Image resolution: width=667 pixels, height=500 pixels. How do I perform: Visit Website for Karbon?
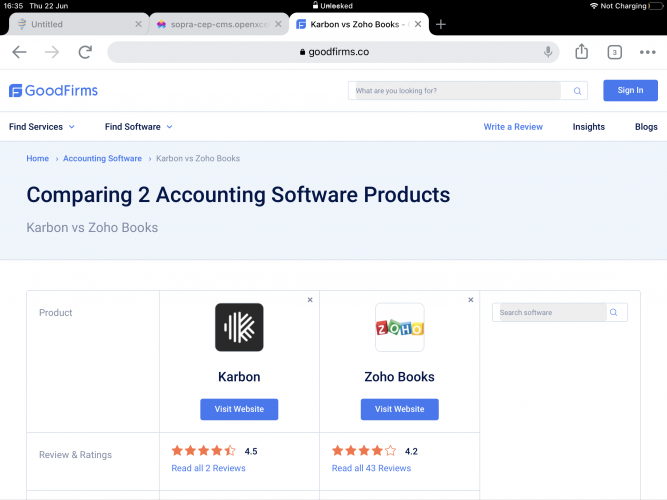click(x=239, y=409)
